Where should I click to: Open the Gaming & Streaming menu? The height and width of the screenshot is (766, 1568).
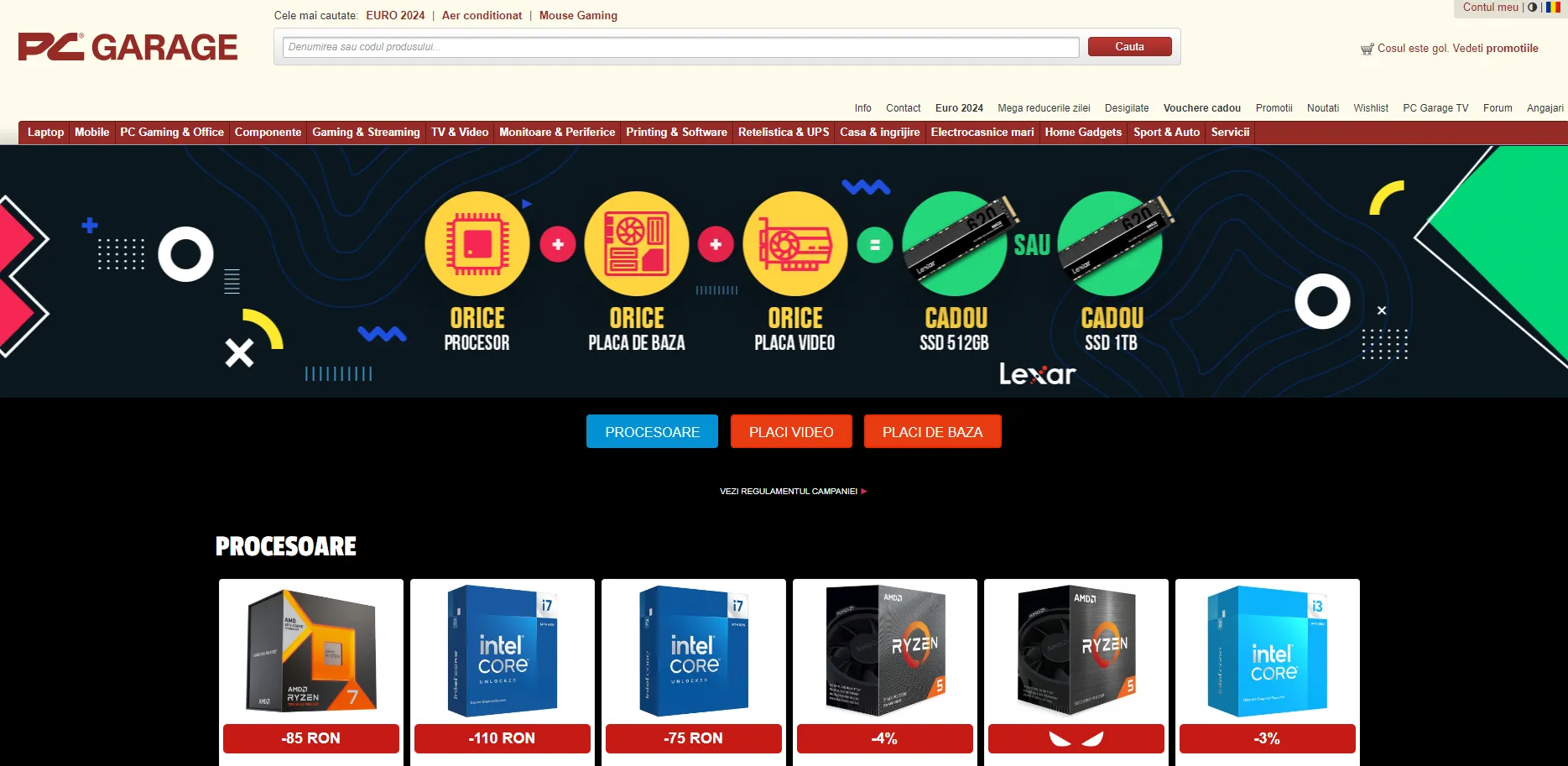366,133
